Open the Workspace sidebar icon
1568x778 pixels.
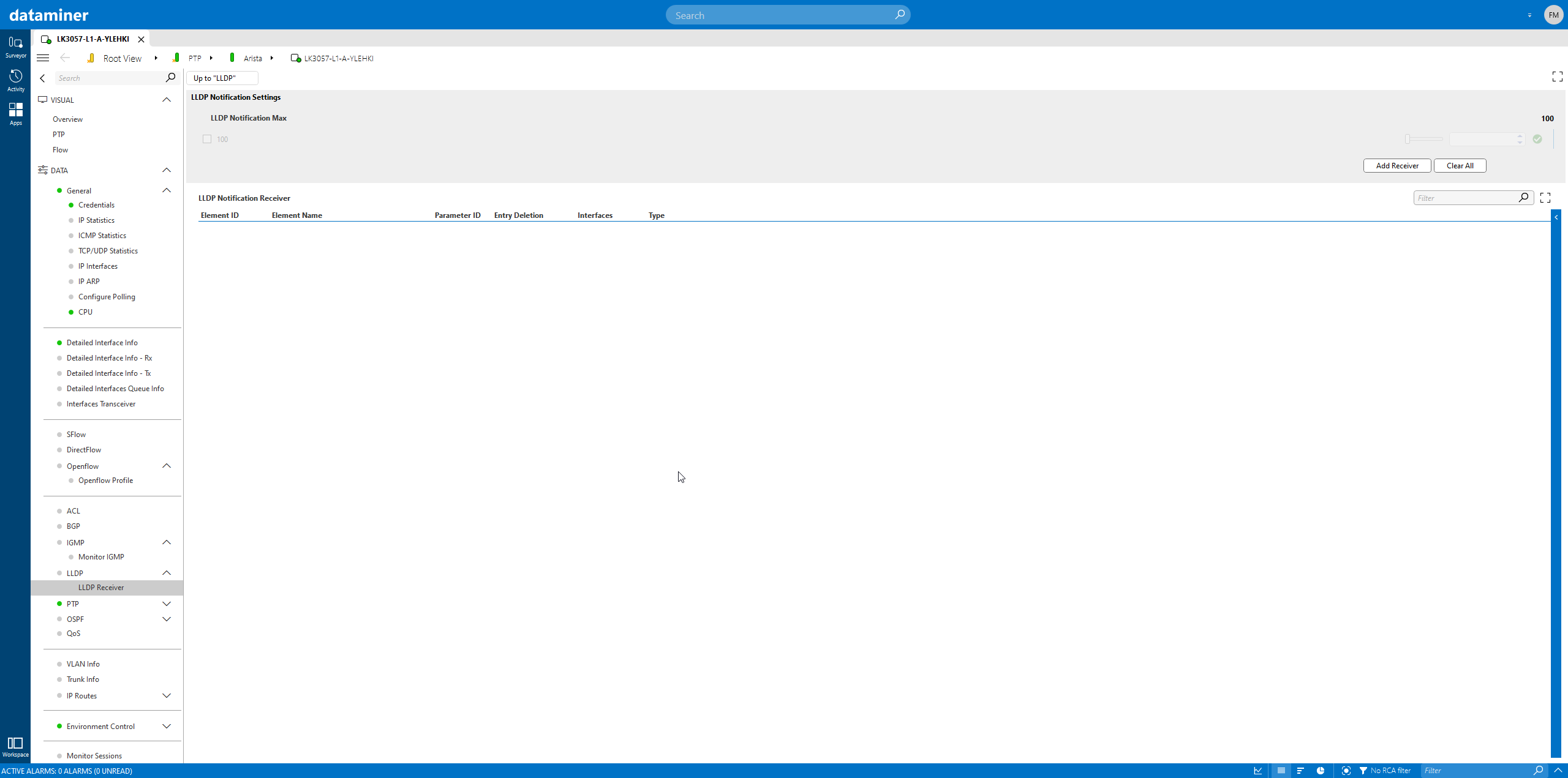click(15, 747)
